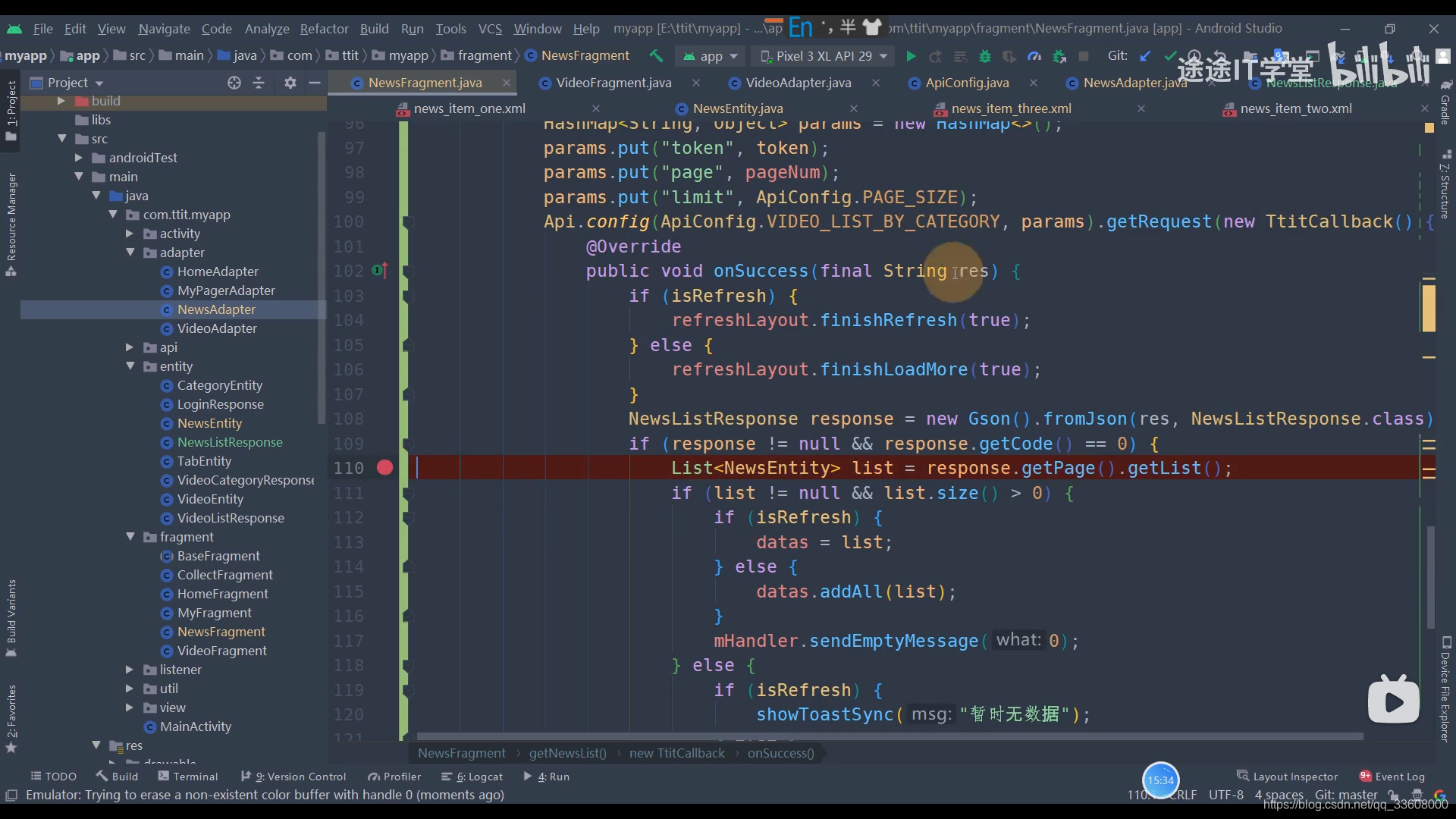This screenshot has width=1456, height=819.
Task: Toggle code folding marker on line 103
Action: coord(407,296)
